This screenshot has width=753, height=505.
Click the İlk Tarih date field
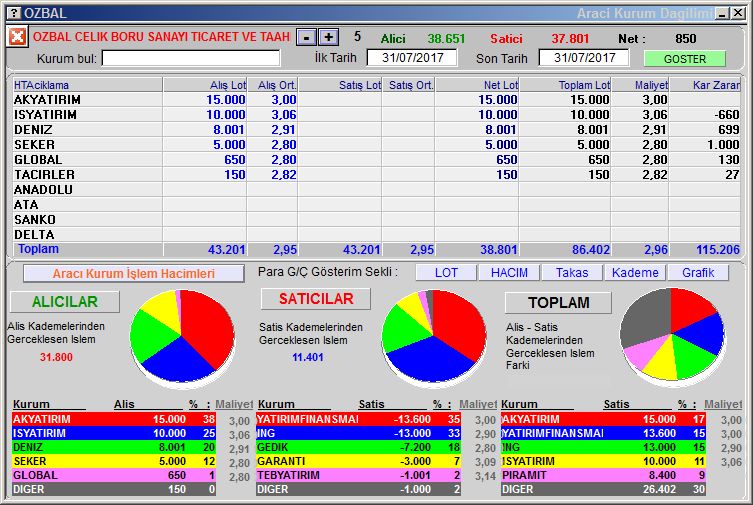pyautogui.click(x=412, y=58)
